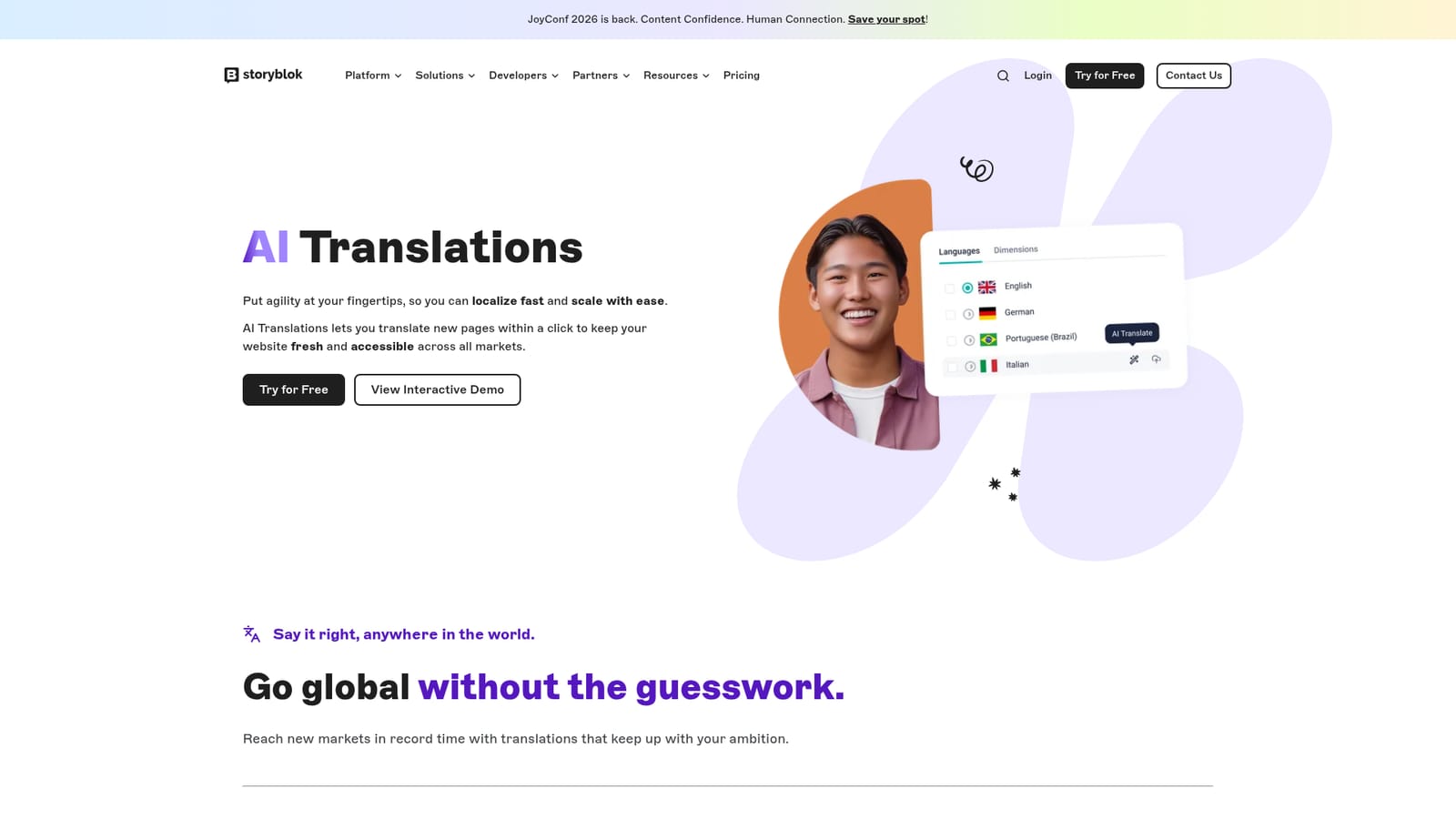Click the "Put agility at your fingertips" sentence
Screen dimensions: 1456x819
click(455, 301)
